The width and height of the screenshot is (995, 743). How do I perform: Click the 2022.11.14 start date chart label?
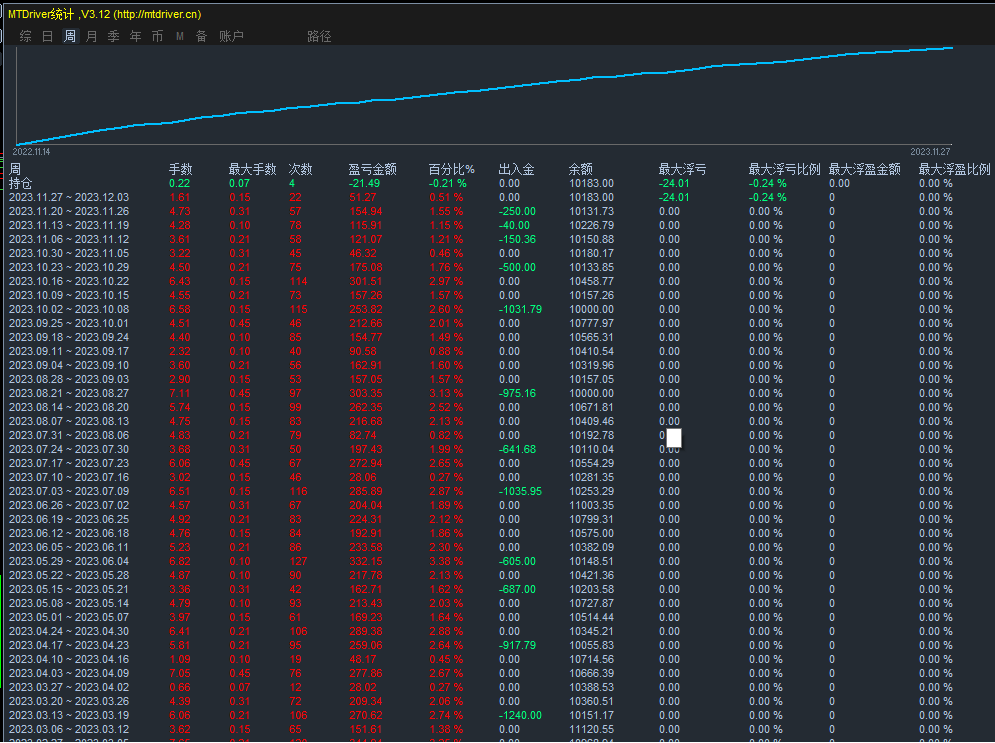tap(31, 152)
